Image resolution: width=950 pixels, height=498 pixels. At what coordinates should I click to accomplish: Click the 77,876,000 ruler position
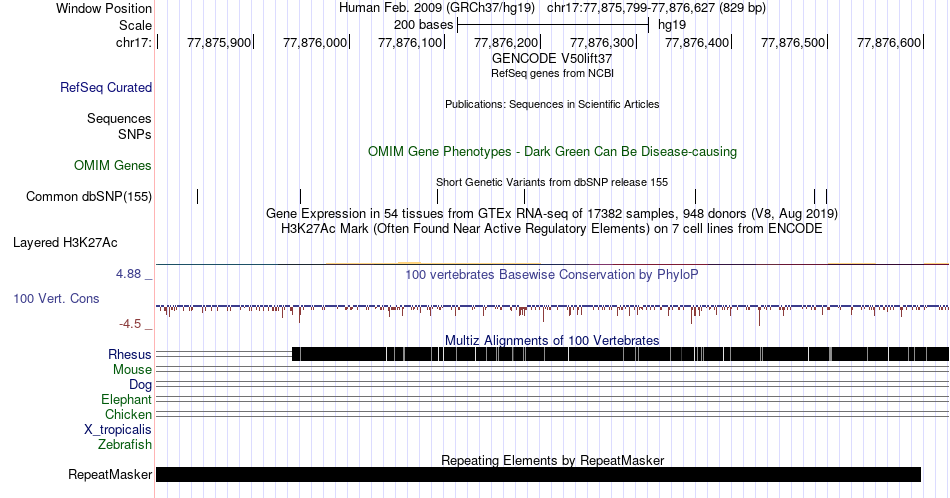(315, 42)
